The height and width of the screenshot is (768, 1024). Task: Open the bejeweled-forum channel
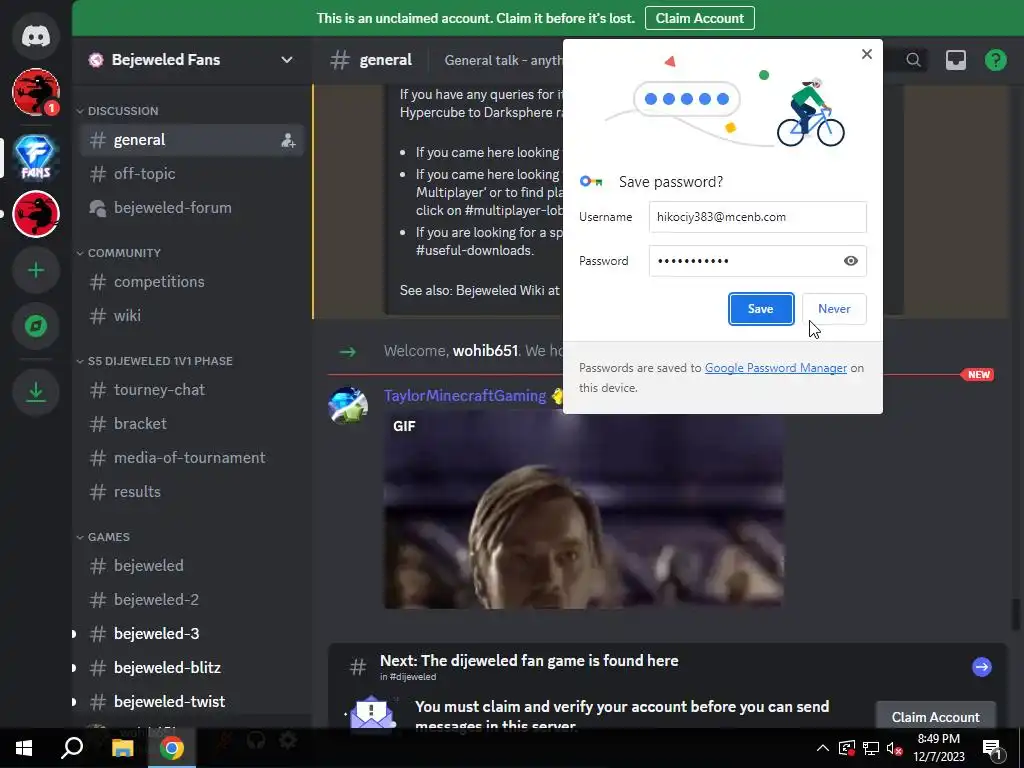[x=192, y=208]
